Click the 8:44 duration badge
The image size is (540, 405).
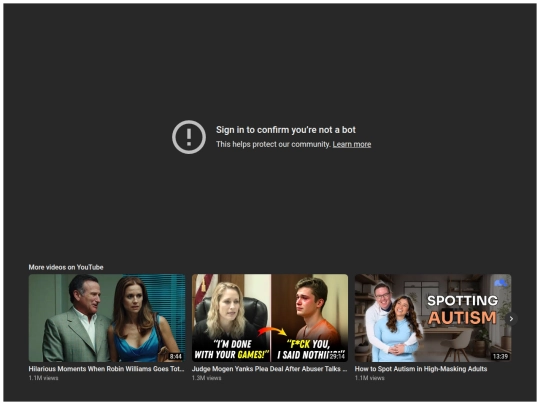(x=175, y=356)
